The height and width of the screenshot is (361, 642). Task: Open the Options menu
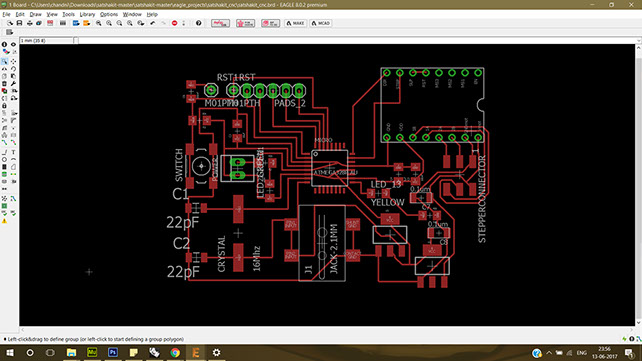[x=109, y=14]
